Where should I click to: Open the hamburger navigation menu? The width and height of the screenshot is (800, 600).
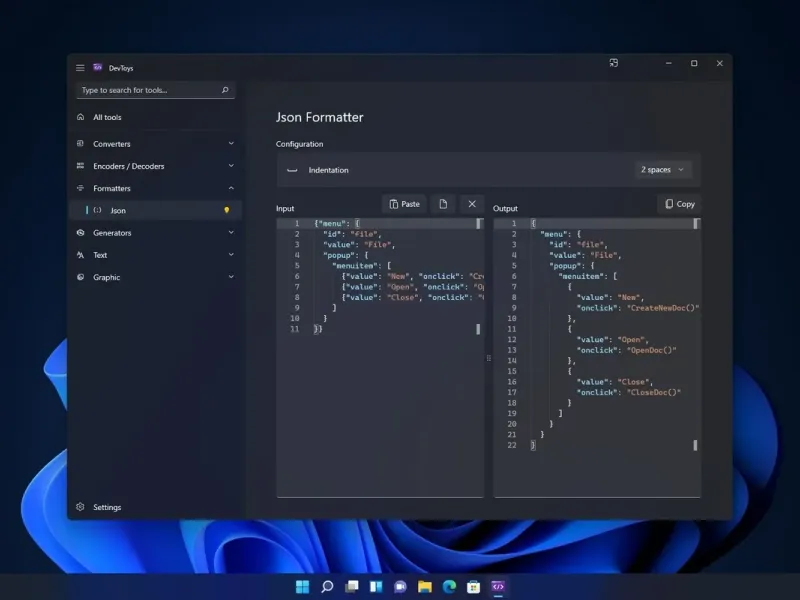(x=80, y=68)
